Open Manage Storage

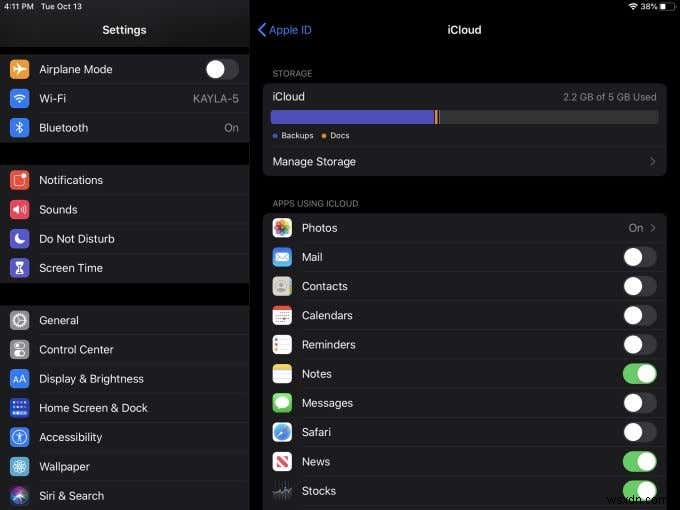pyautogui.click(x=464, y=161)
